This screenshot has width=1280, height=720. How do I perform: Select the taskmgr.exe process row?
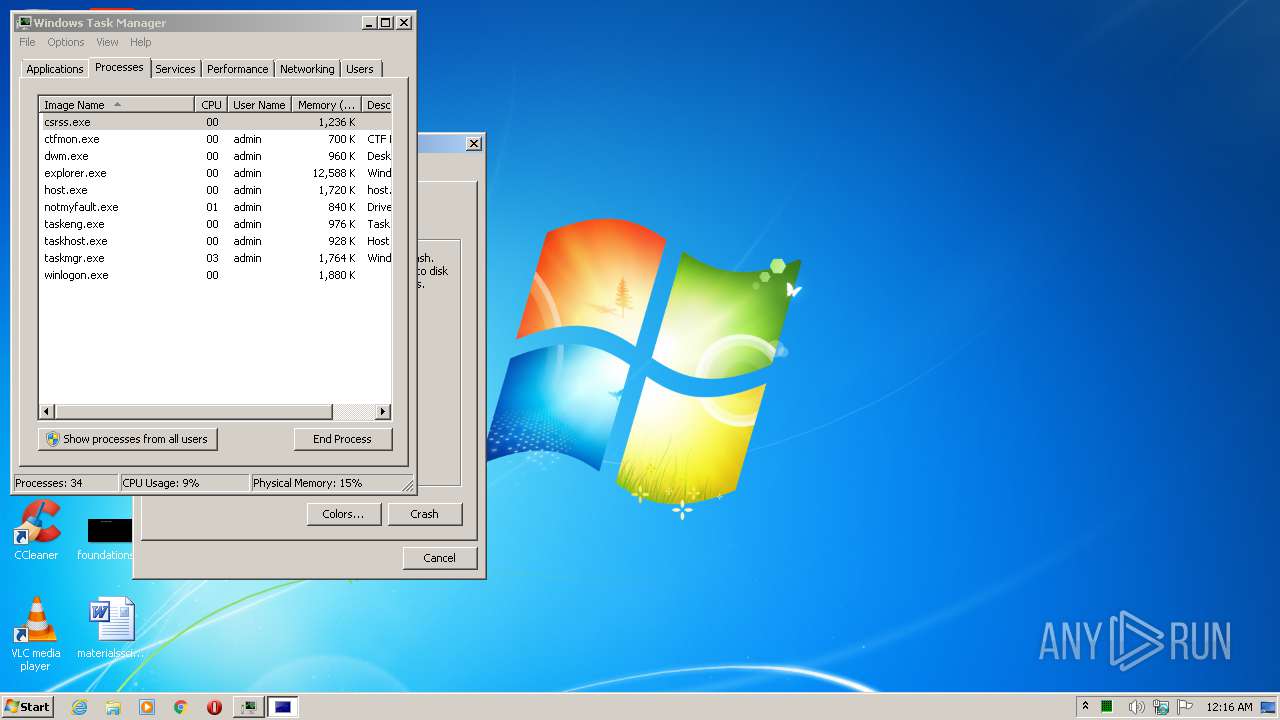click(215, 258)
